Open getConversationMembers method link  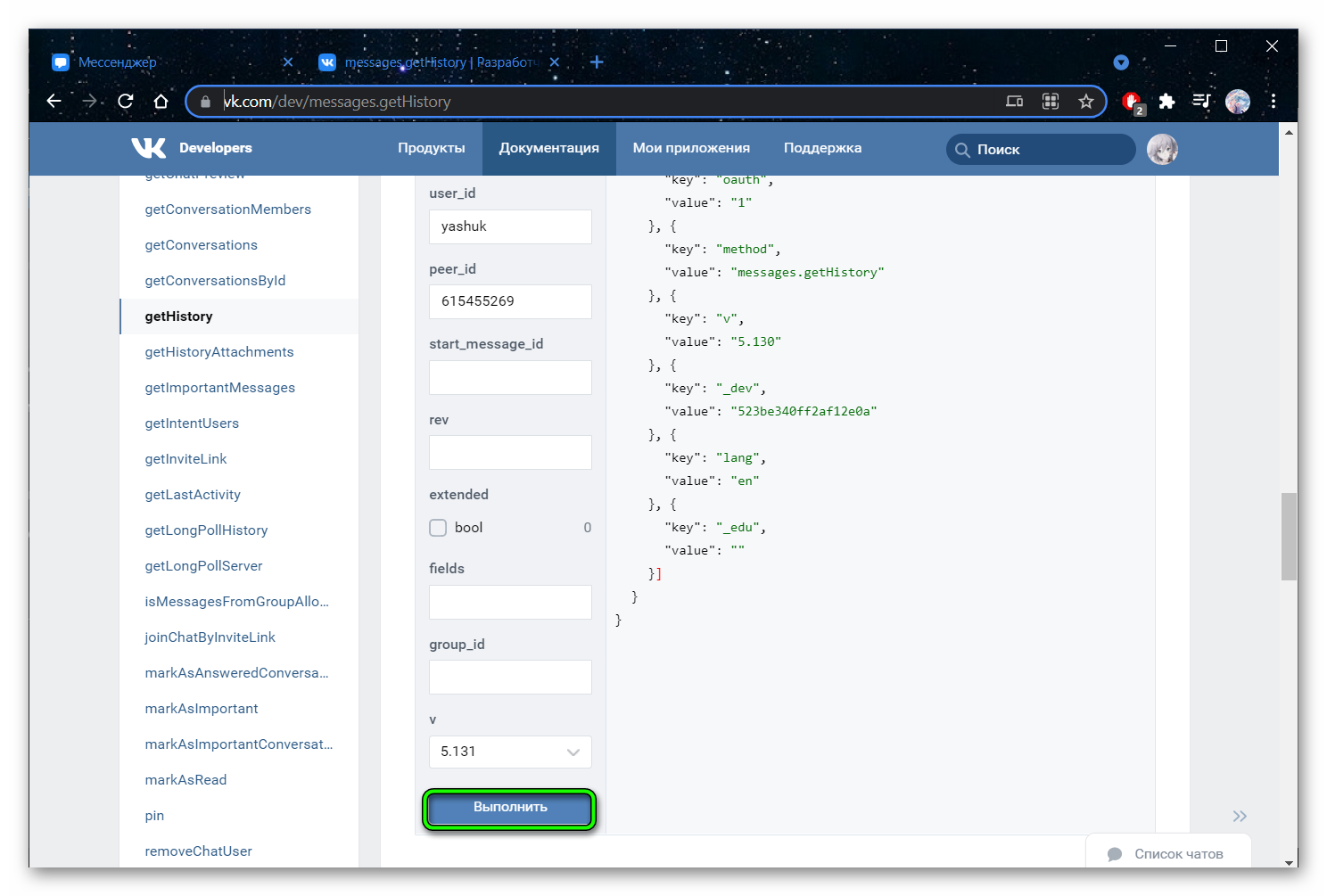[228, 210]
